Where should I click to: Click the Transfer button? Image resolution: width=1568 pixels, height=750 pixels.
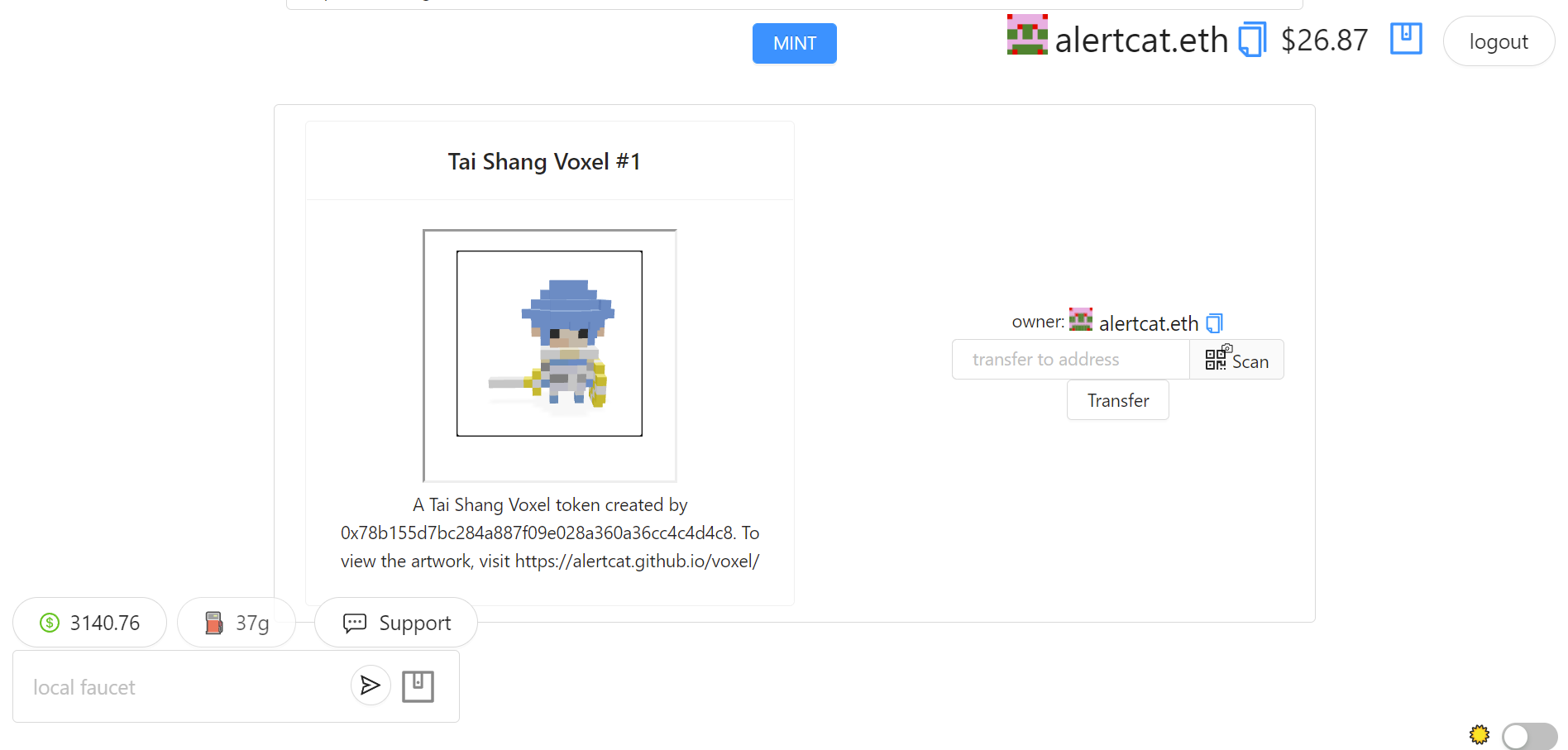click(x=1118, y=400)
